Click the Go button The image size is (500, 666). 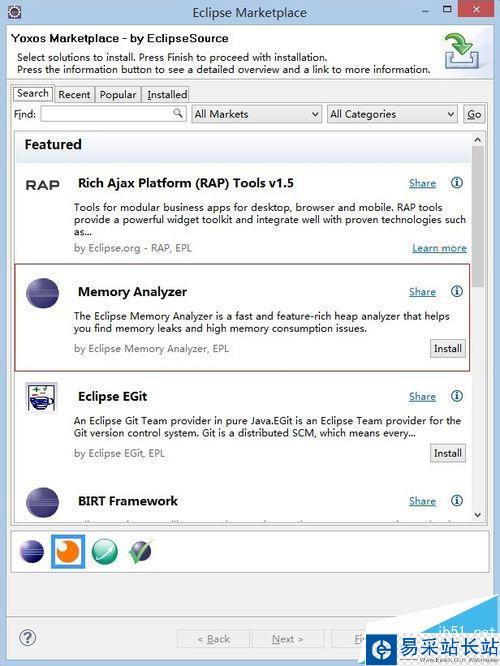tap(474, 114)
